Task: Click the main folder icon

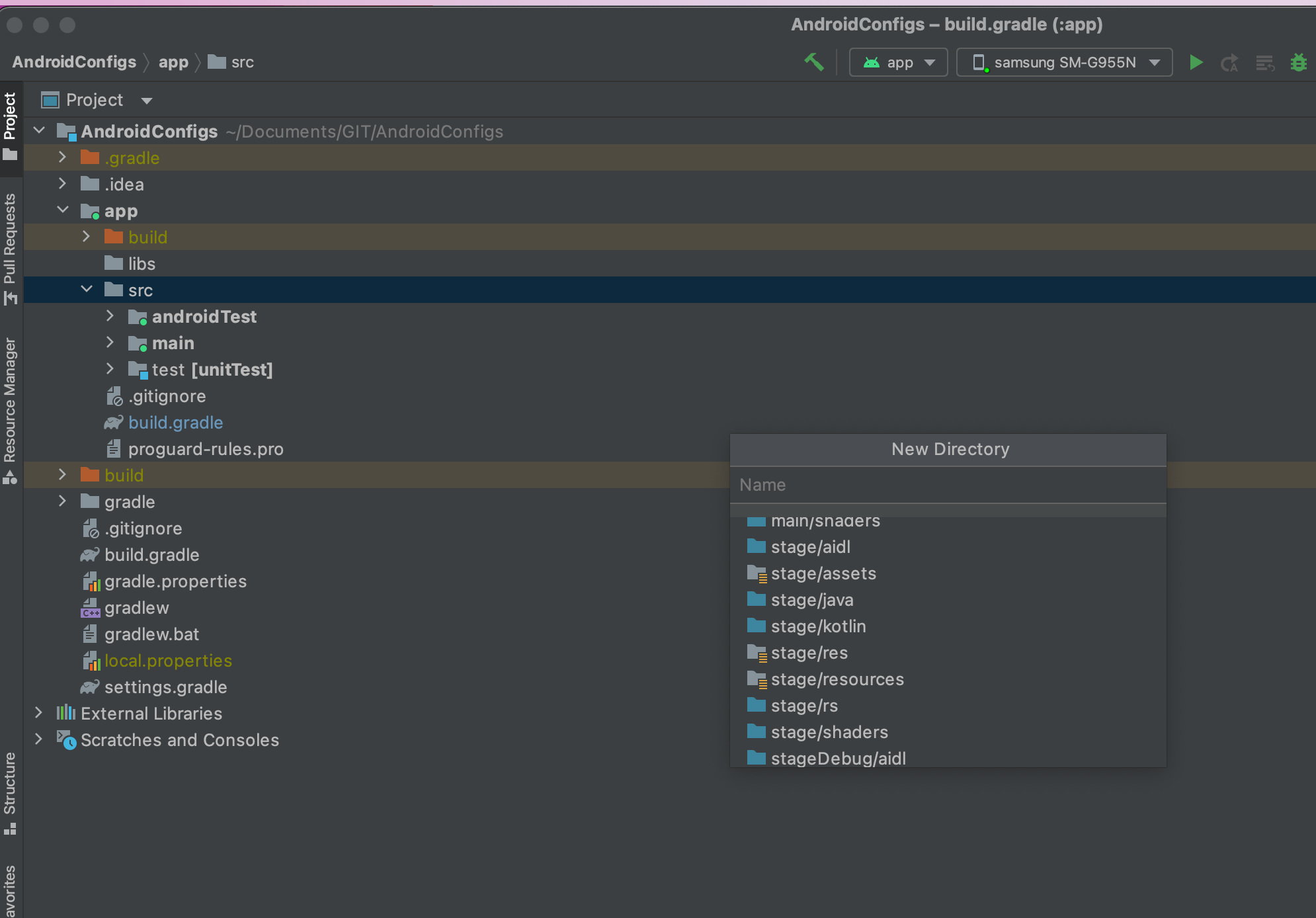Action: [x=138, y=343]
